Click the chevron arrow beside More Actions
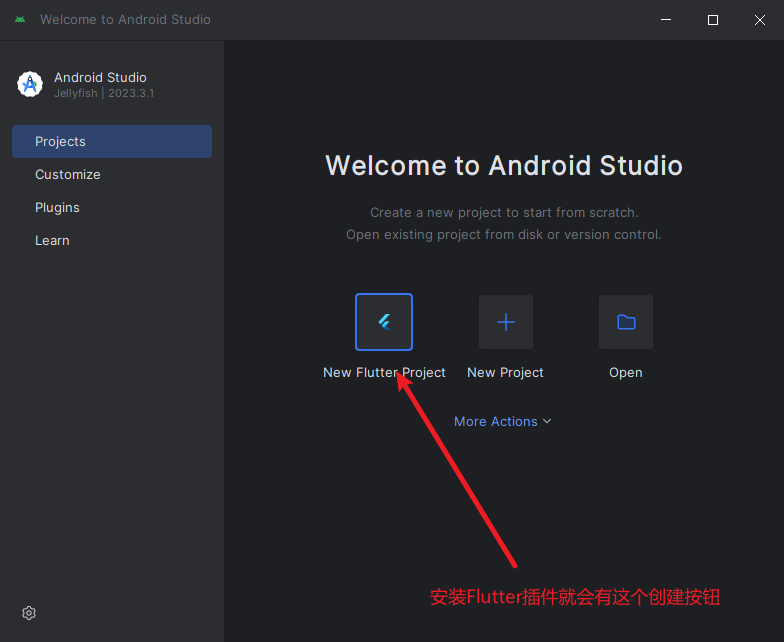 pos(547,422)
